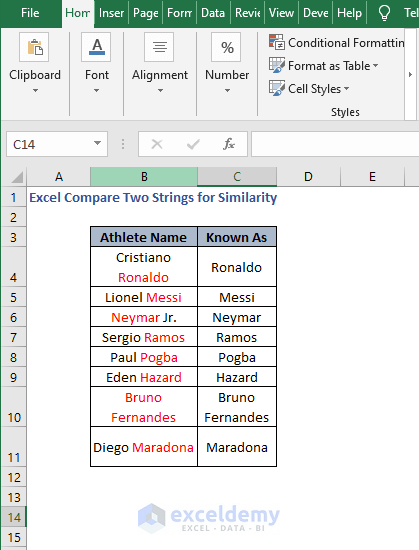Open the Number percent group icon
Viewport: 419px width, 550px height.
tap(226, 47)
